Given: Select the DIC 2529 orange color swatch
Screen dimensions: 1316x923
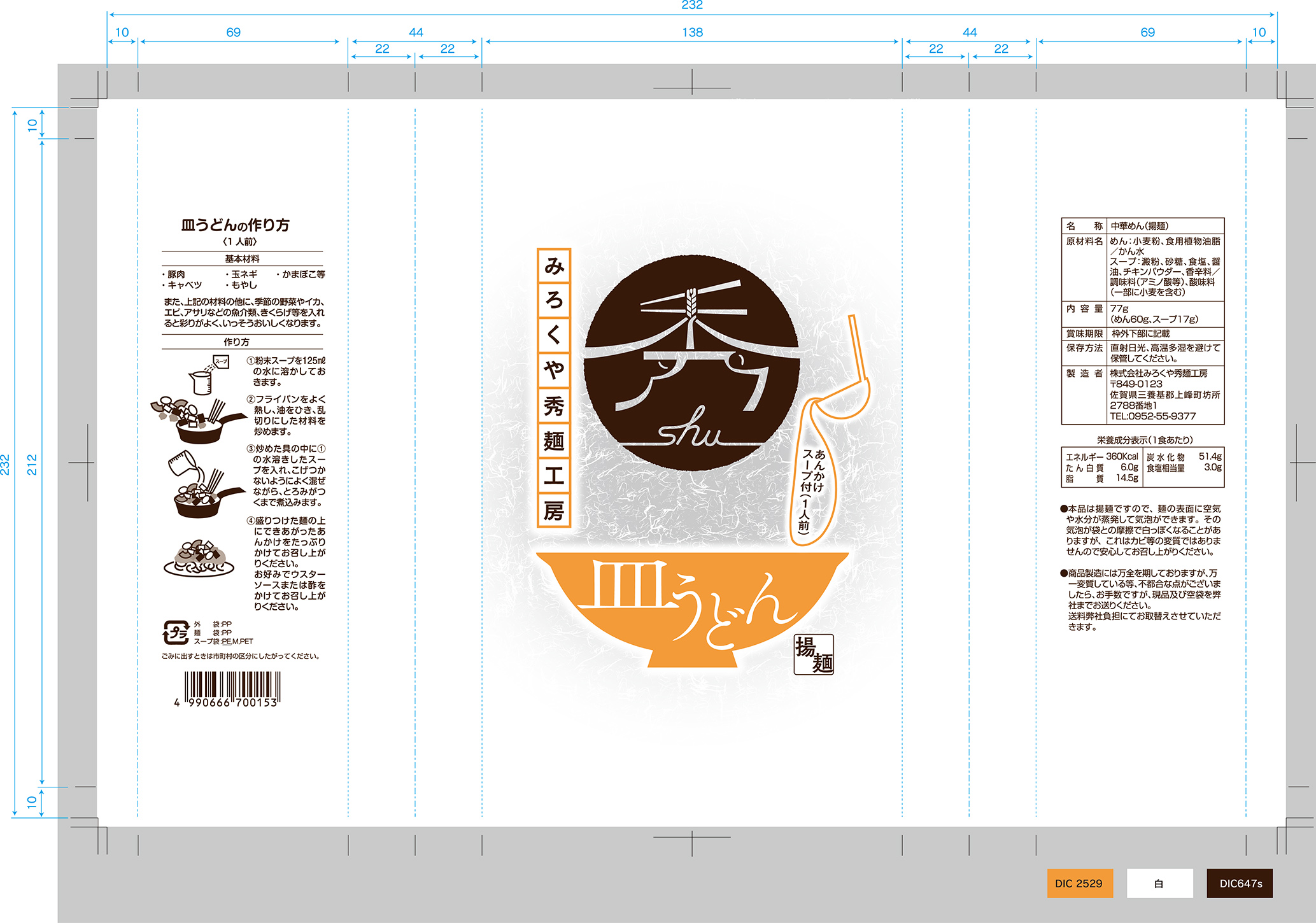Looking at the screenshot, I should coord(1080,884).
